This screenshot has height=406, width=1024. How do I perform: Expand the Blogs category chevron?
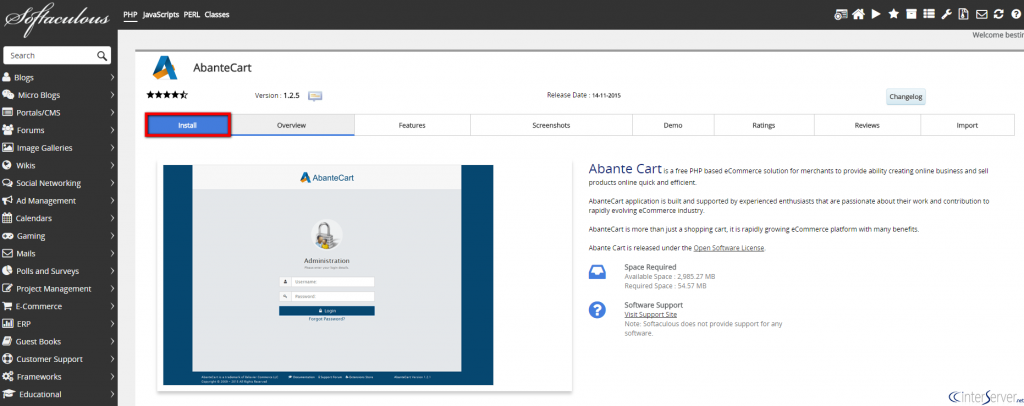tap(112, 77)
